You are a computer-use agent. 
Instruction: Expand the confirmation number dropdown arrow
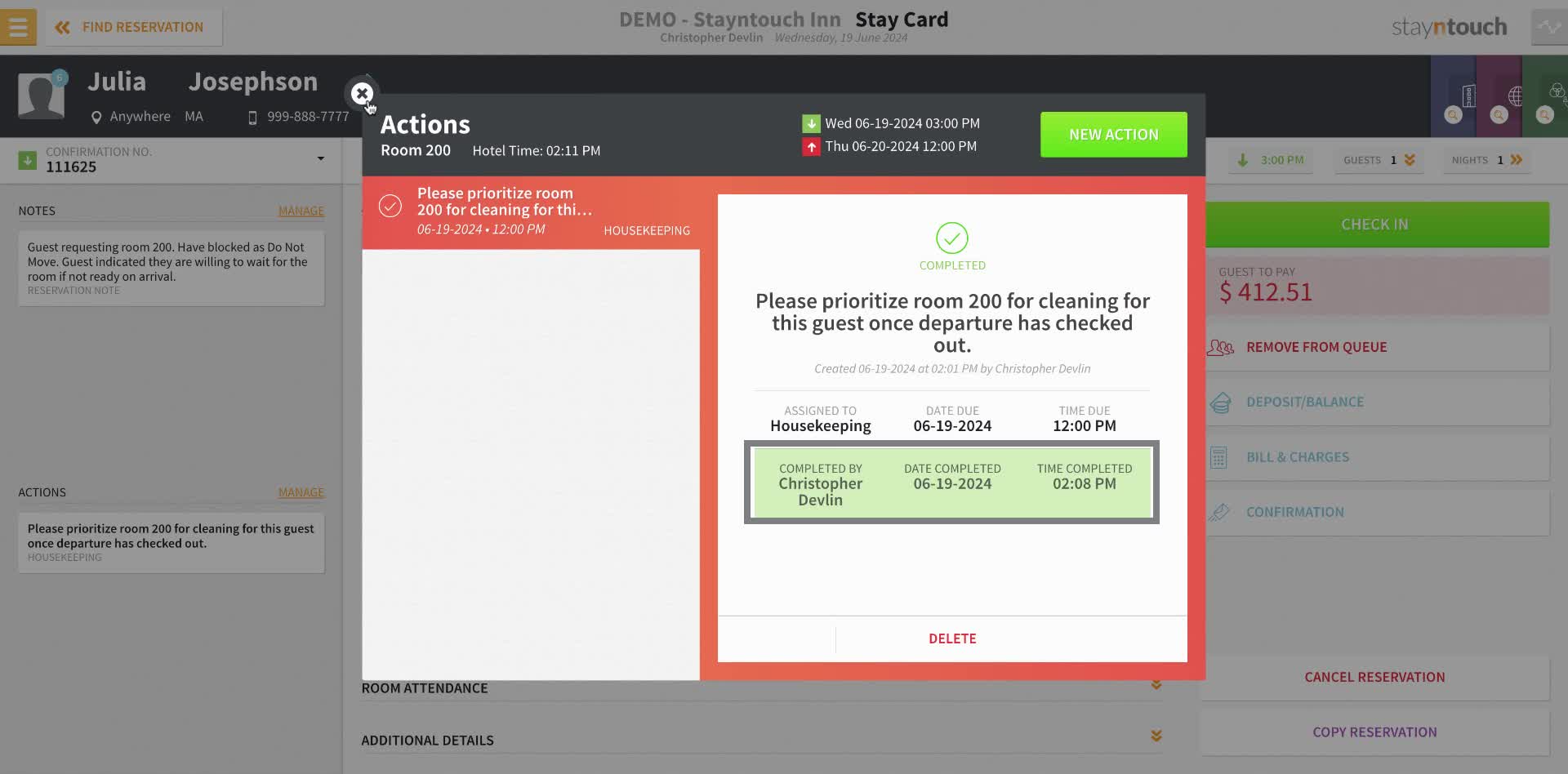coord(321,158)
